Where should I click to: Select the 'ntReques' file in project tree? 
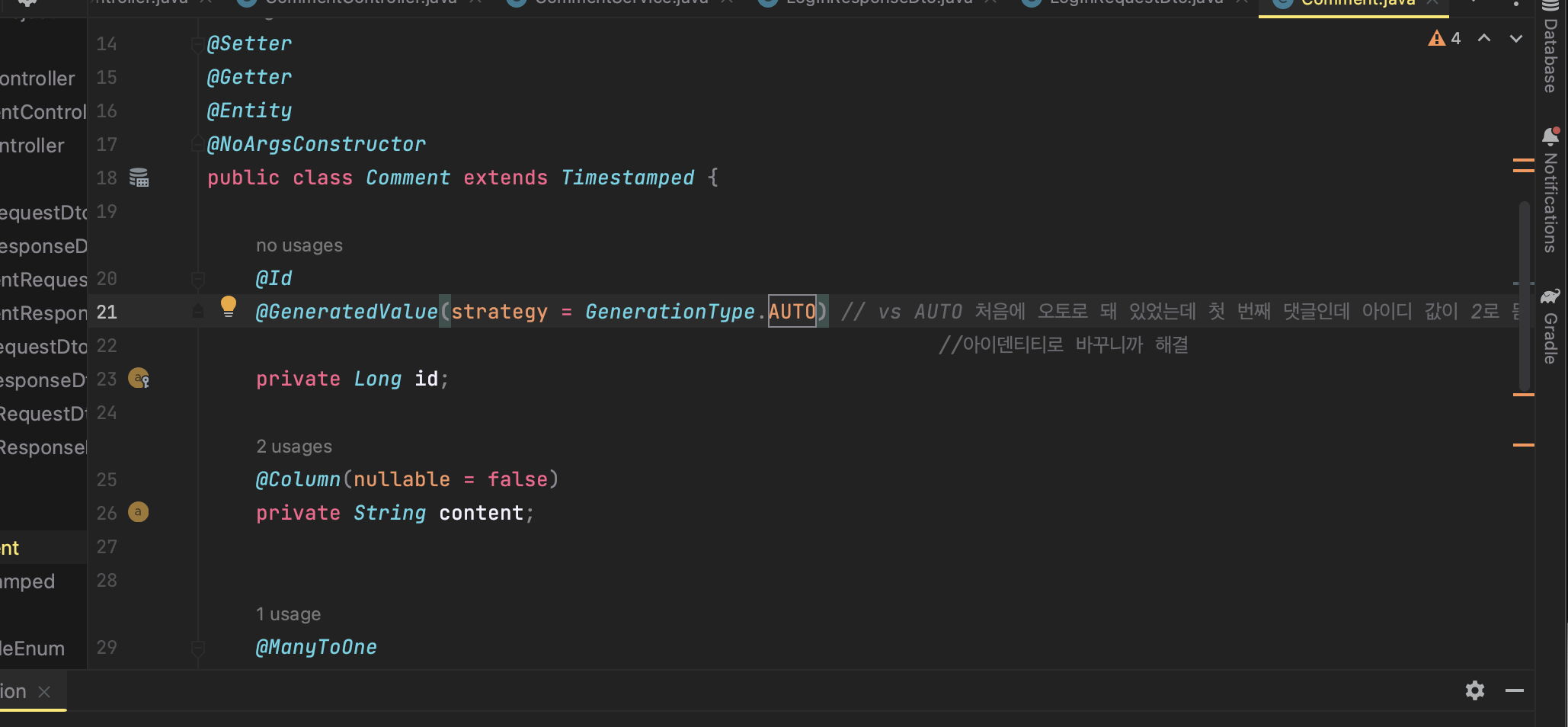43,280
